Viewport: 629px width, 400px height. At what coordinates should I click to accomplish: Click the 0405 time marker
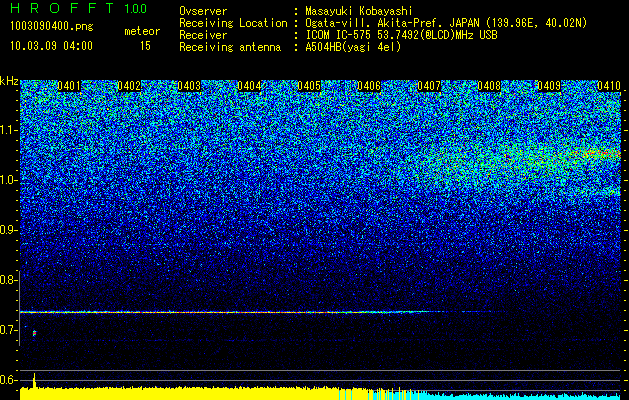point(309,86)
